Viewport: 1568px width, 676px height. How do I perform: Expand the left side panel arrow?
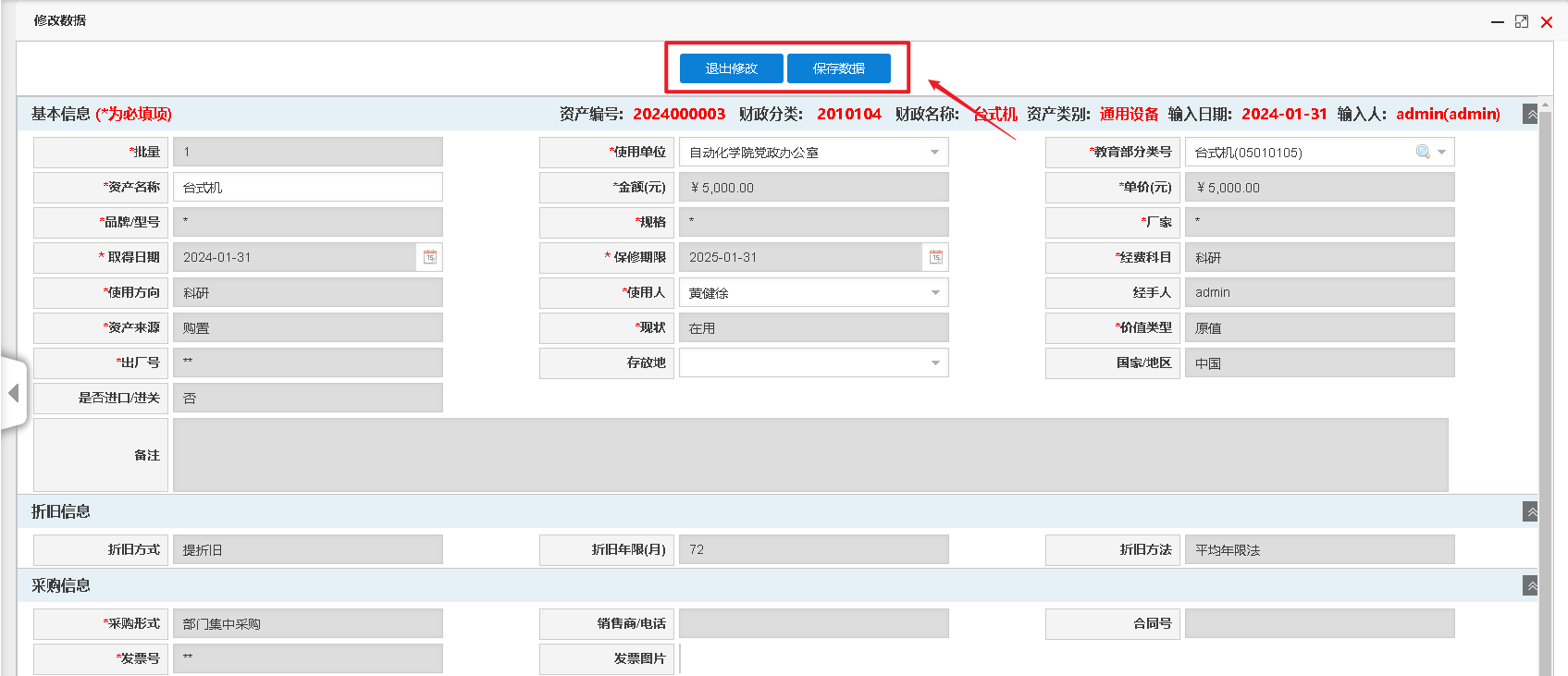coord(13,393)
